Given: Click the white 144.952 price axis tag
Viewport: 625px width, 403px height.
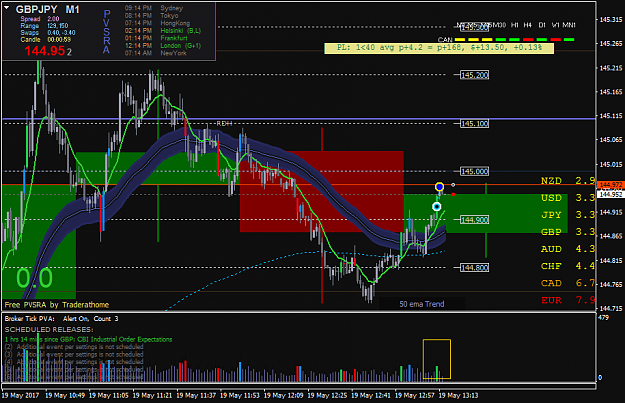Looking at the screenshot, I should tap(610, 194).
